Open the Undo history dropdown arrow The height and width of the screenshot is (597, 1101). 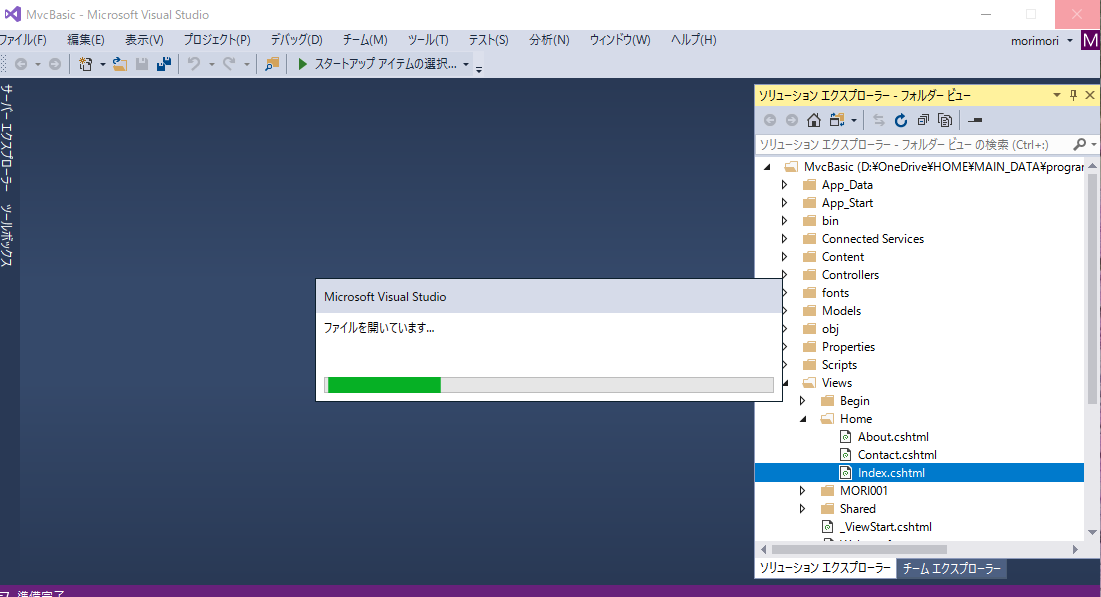[x=211, y=65]
